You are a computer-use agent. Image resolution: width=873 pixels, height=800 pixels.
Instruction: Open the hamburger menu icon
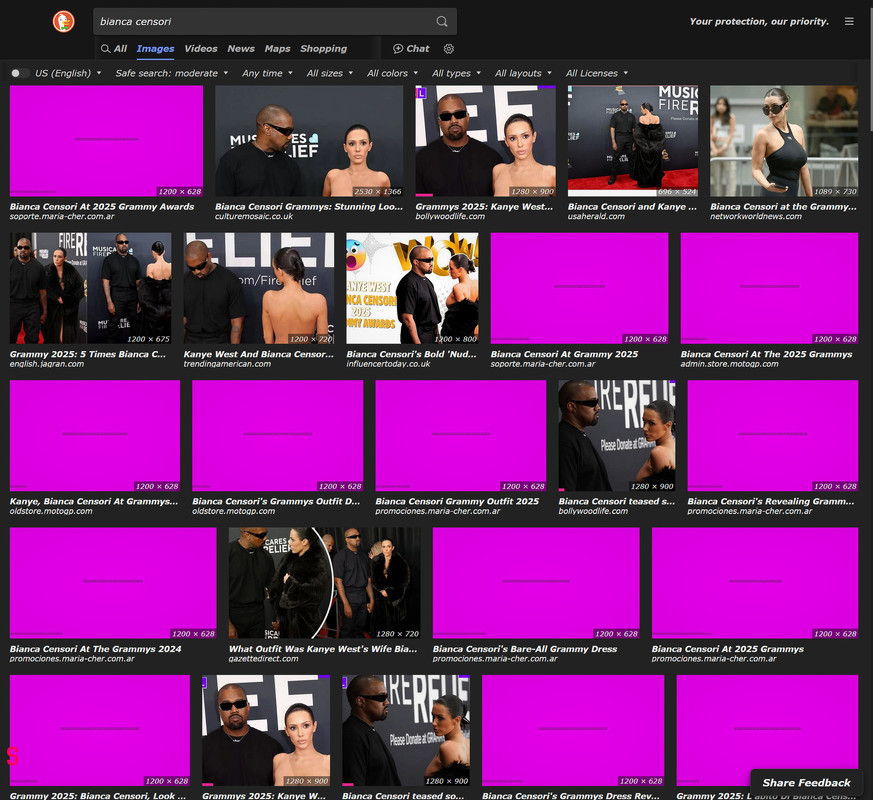point(849,22)
